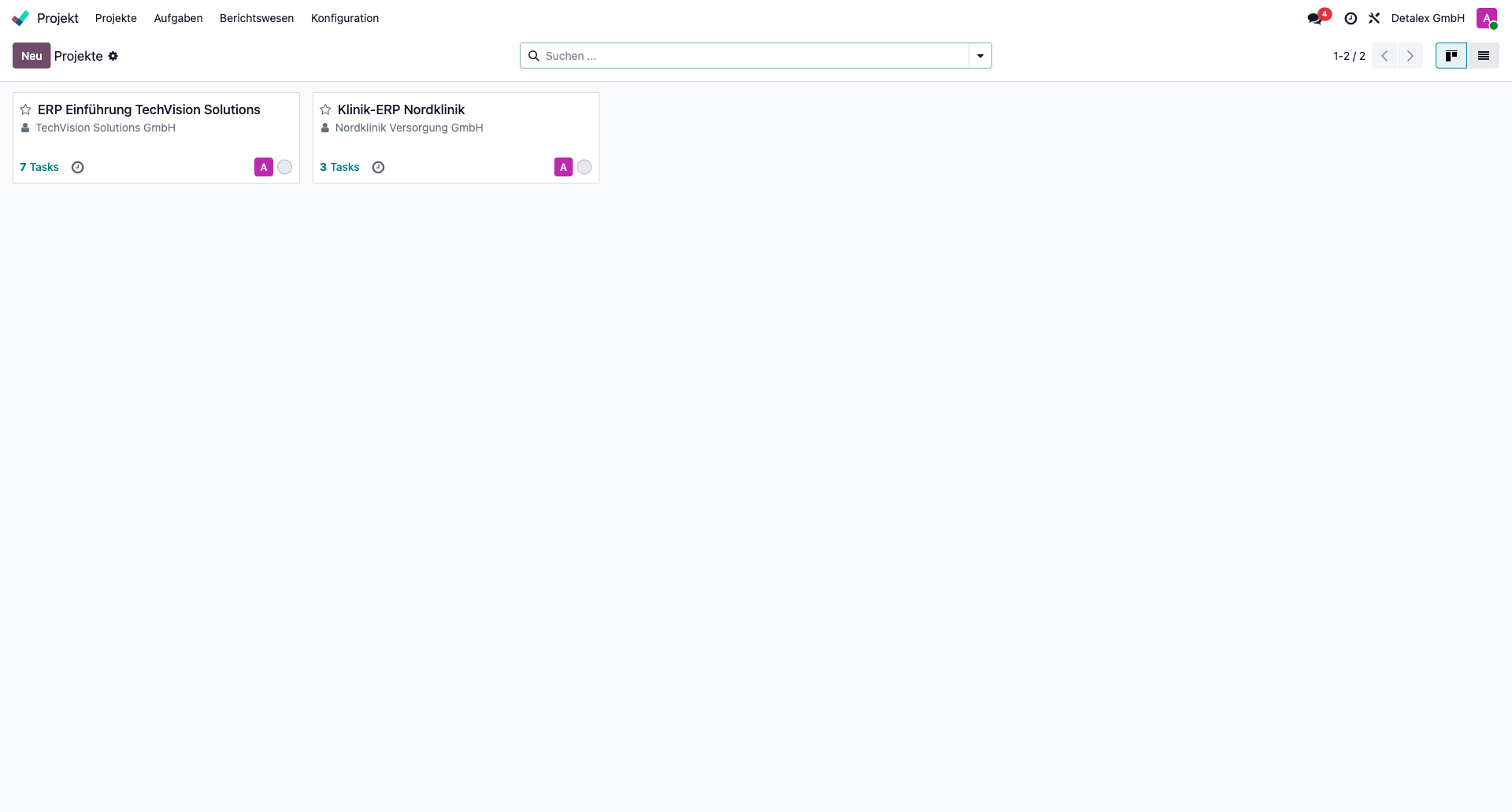This screenshot has width=1512, height=812.
Task: Star the Klinik-ERP Nordklinik project
Action: click(x=325, y=109)
